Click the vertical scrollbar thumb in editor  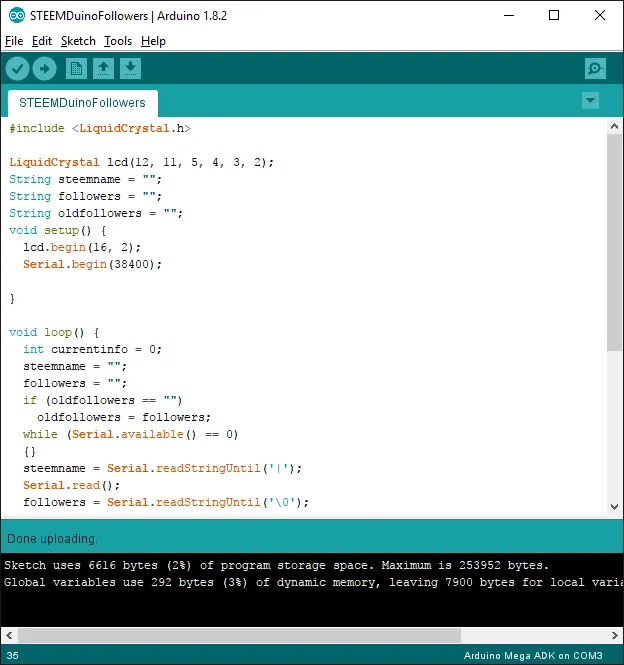[614, 243]
